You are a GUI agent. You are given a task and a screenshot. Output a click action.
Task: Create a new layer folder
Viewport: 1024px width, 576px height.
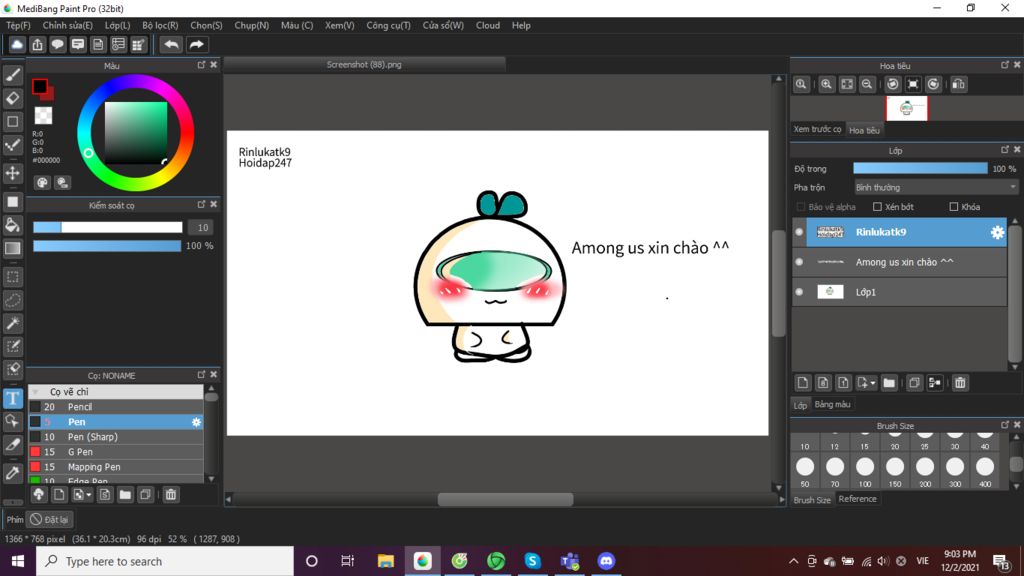coord(889,383)
